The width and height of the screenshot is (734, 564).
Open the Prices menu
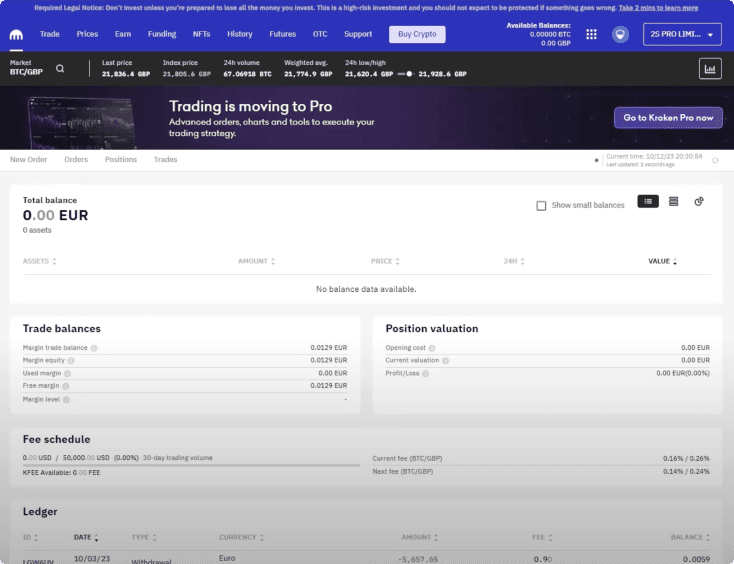coord(87,34)
